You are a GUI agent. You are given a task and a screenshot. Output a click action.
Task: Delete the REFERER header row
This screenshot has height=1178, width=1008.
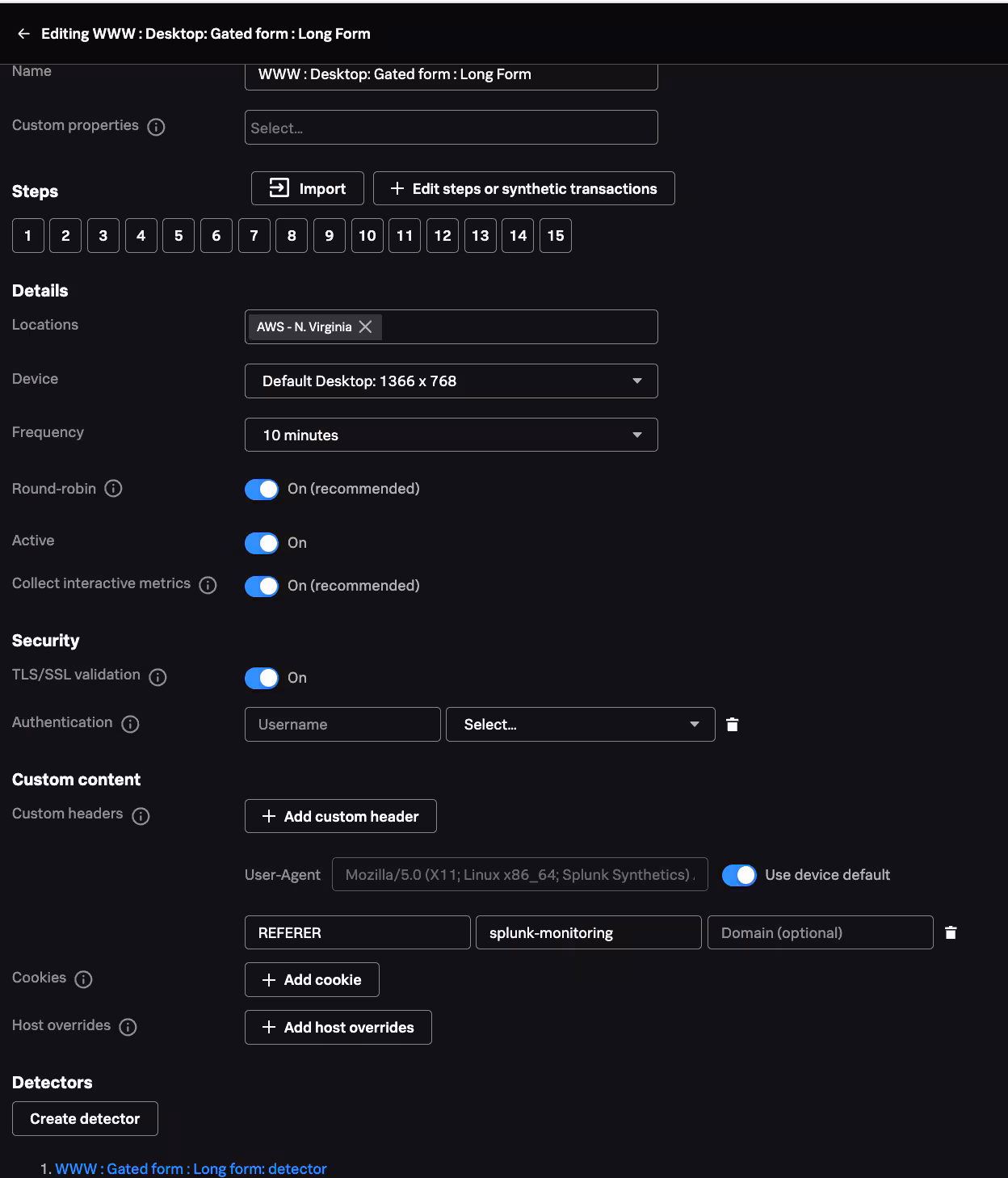click(951, 932)
